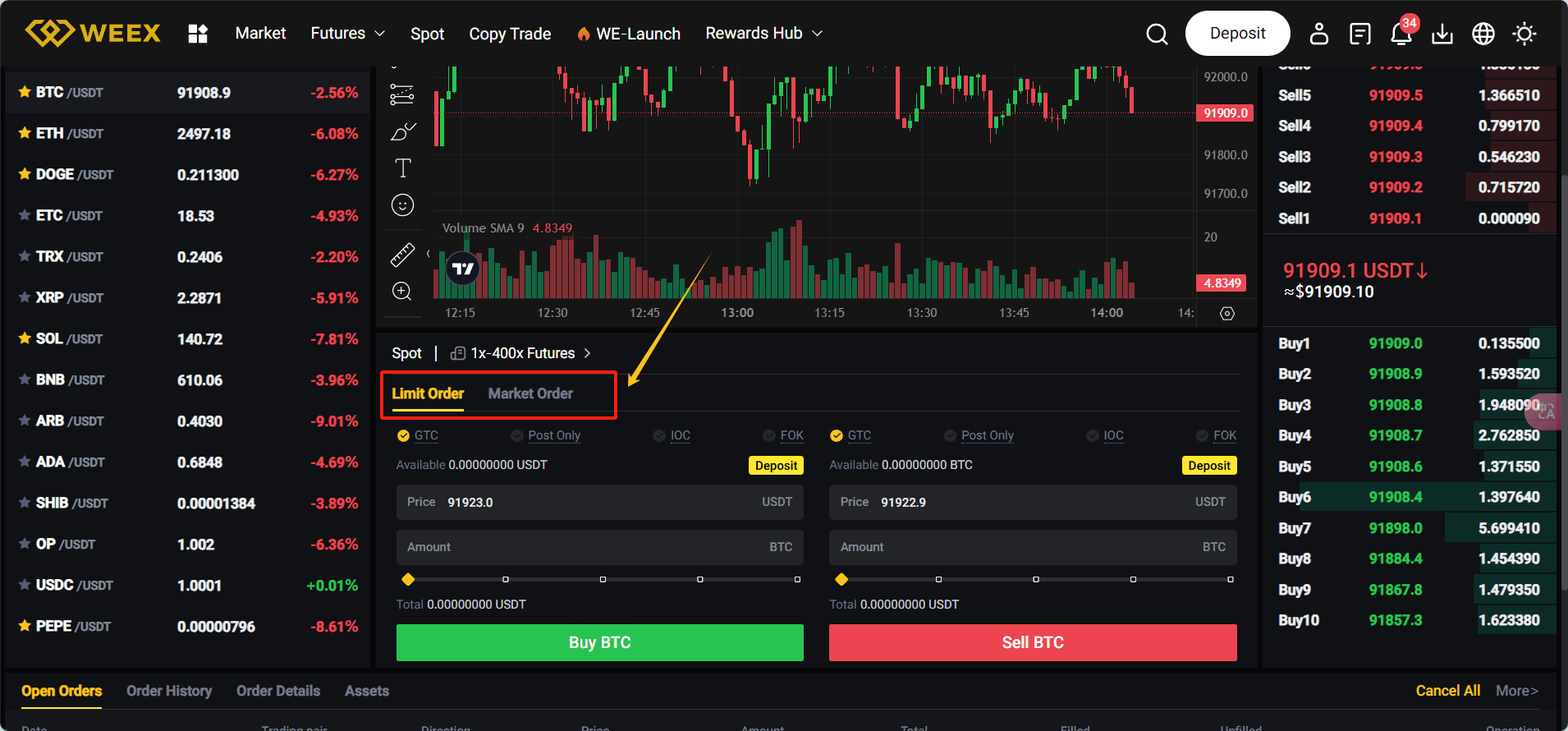Open the 1x-400x Futures link arrow

pyautogui.click(x=587, y=353)
